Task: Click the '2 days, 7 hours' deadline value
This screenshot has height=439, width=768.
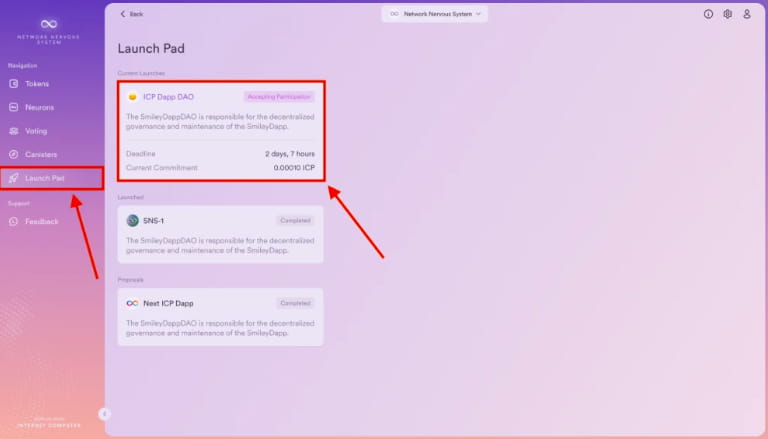Action: coord(290,154)
